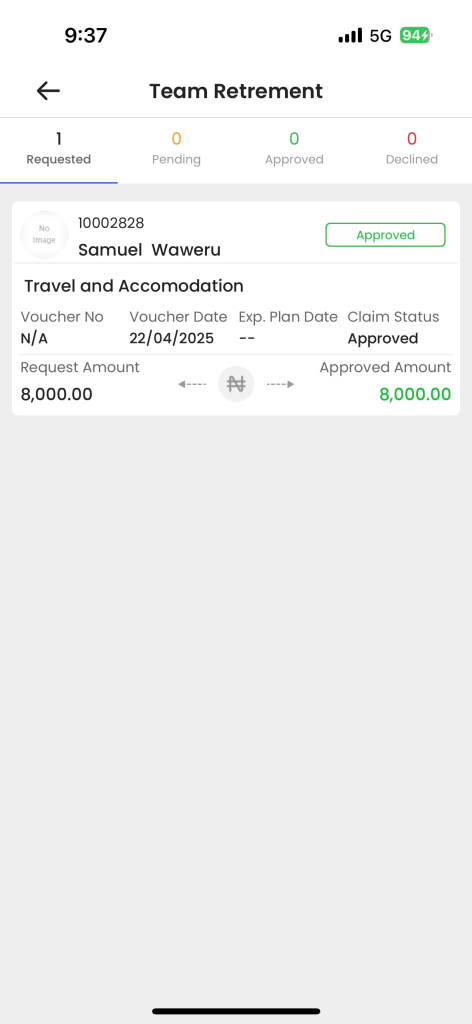Select employee name Samuel Waweru
472x1024 pixels.
click(149, 249)
